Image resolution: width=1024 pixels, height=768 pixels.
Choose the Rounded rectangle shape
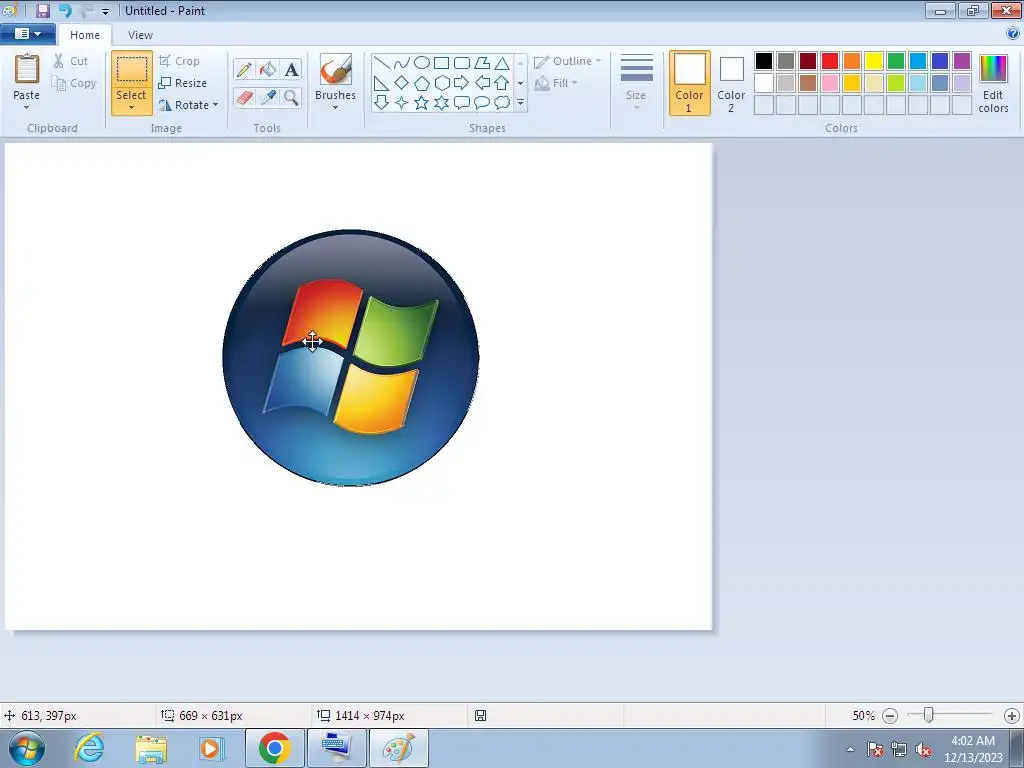(462, 63)
